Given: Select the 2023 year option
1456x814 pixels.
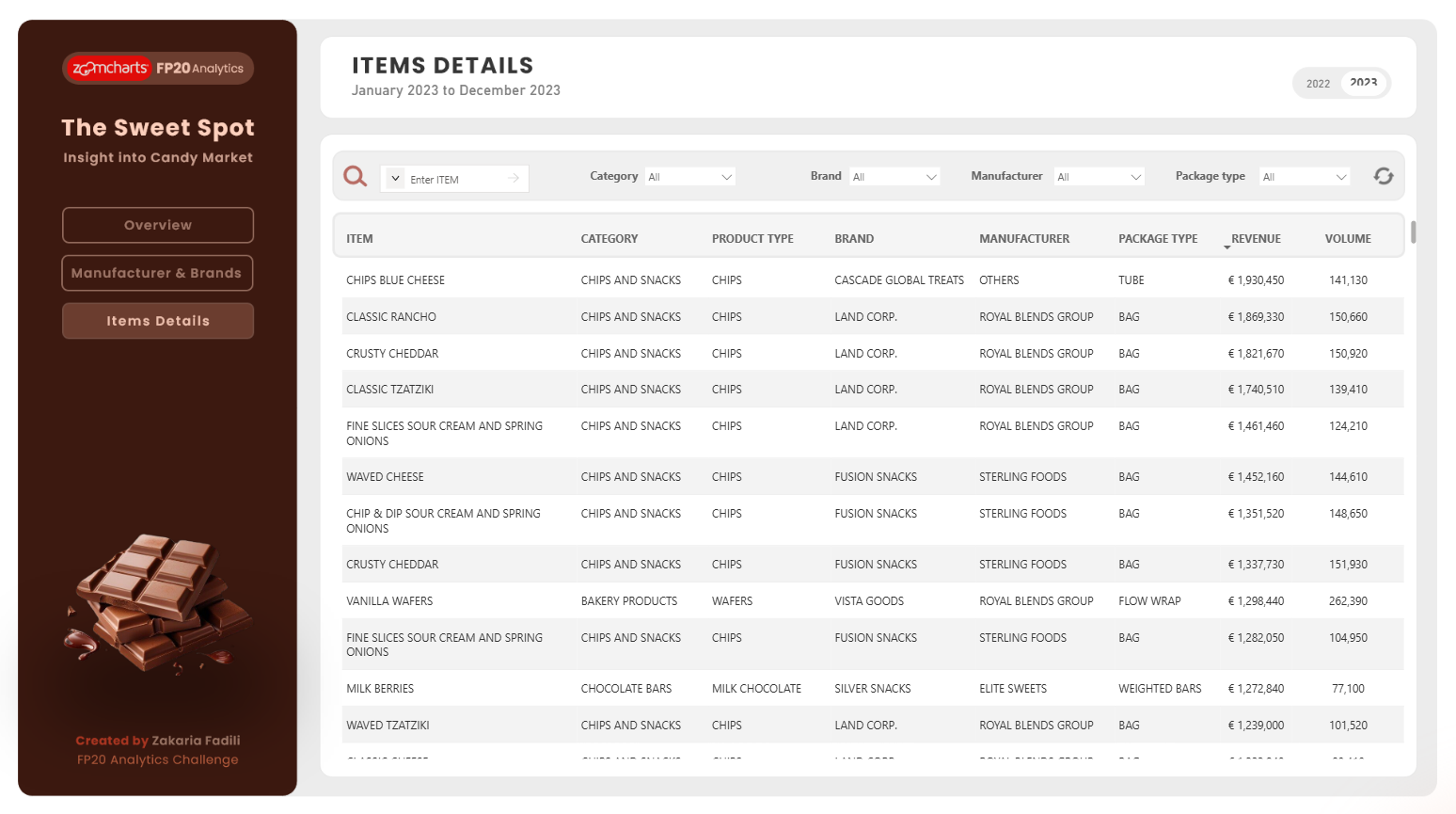Looking at the screenshot, I should coord(1363,83).
